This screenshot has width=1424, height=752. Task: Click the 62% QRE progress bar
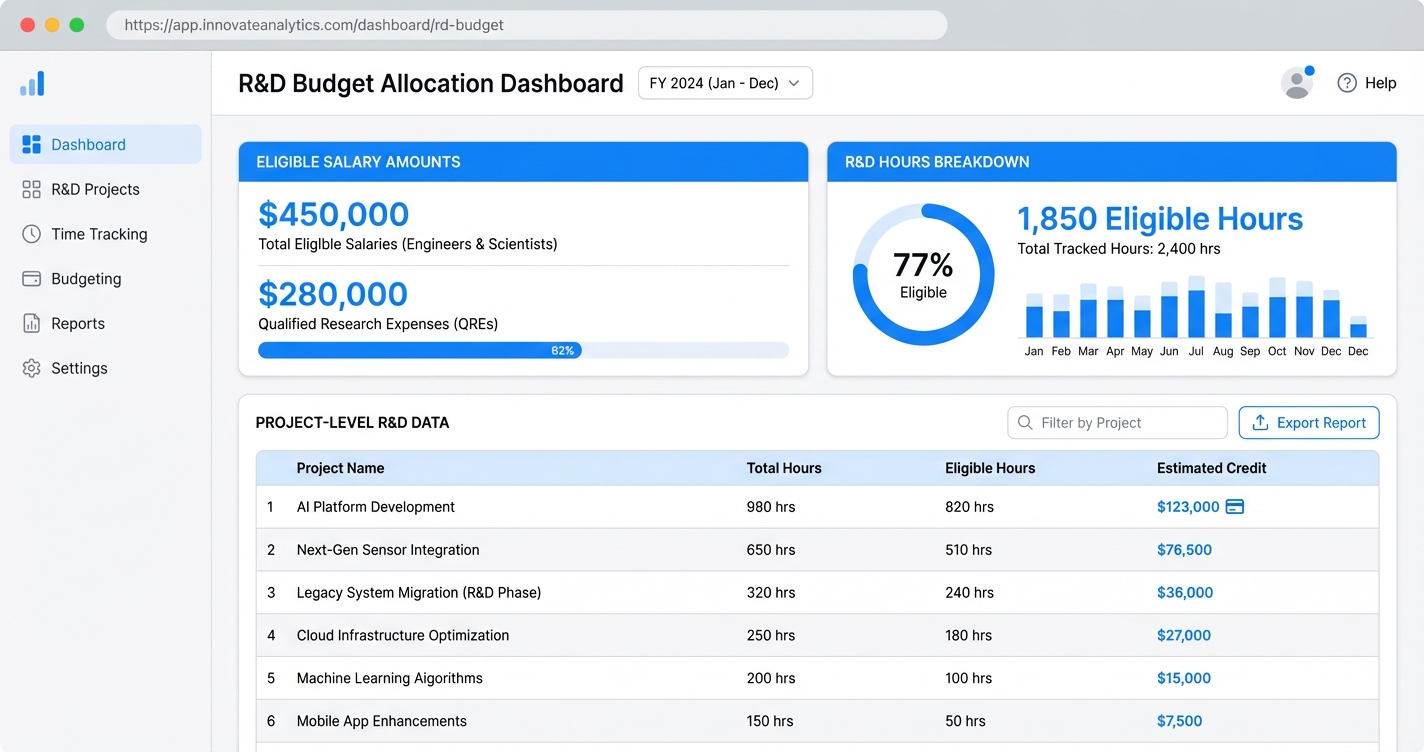click(523, 350)
